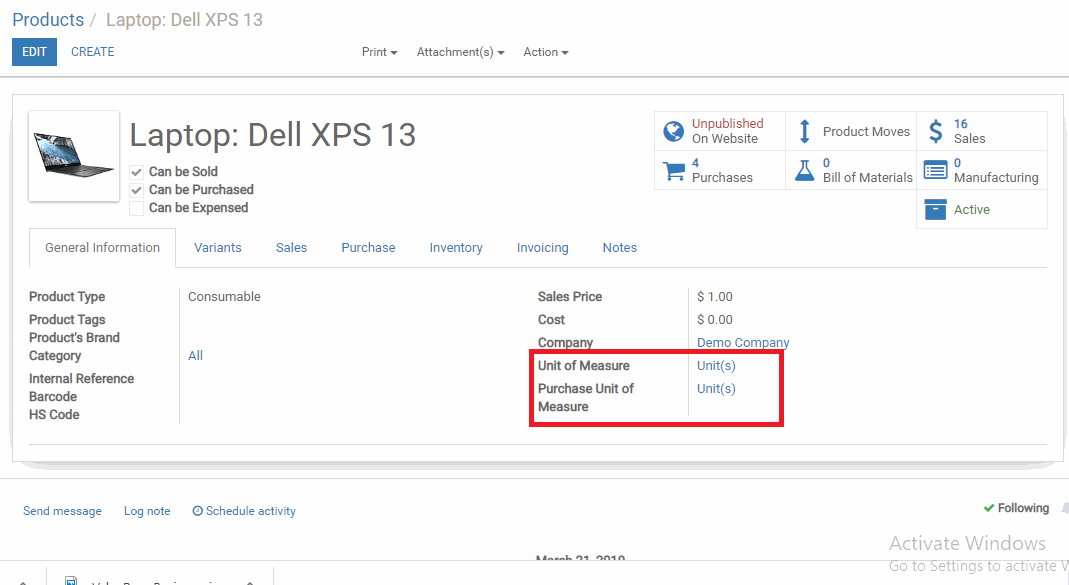Click the clock icon beside Schedule activity
The width and height of the screenshot is (1069, 585).
(x=198, y=511)
